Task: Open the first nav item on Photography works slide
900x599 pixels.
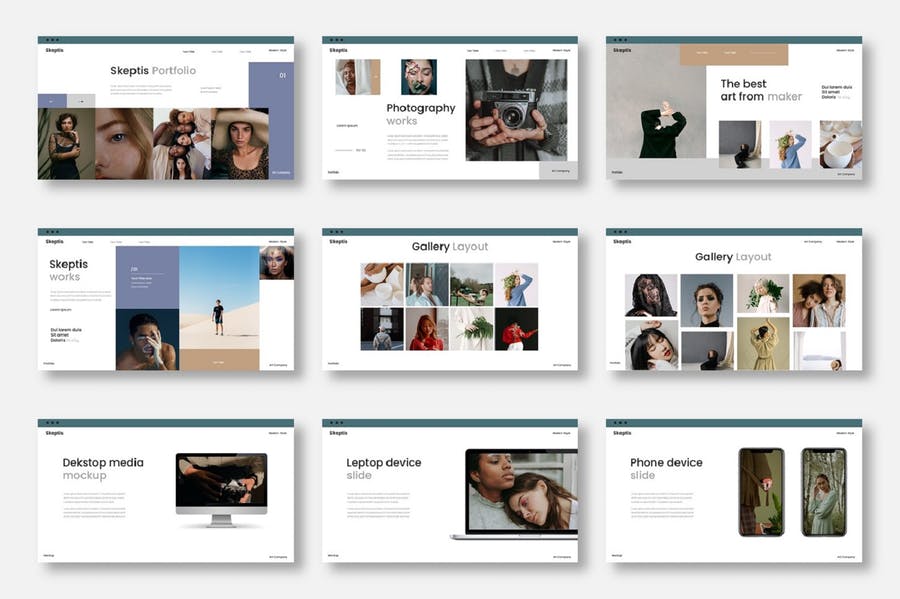Action: (x=472, y=51)
